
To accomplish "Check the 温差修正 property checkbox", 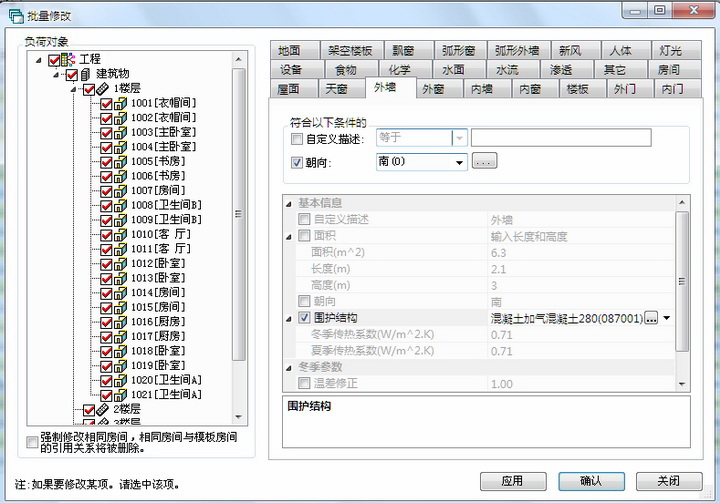I will point(304,383).
